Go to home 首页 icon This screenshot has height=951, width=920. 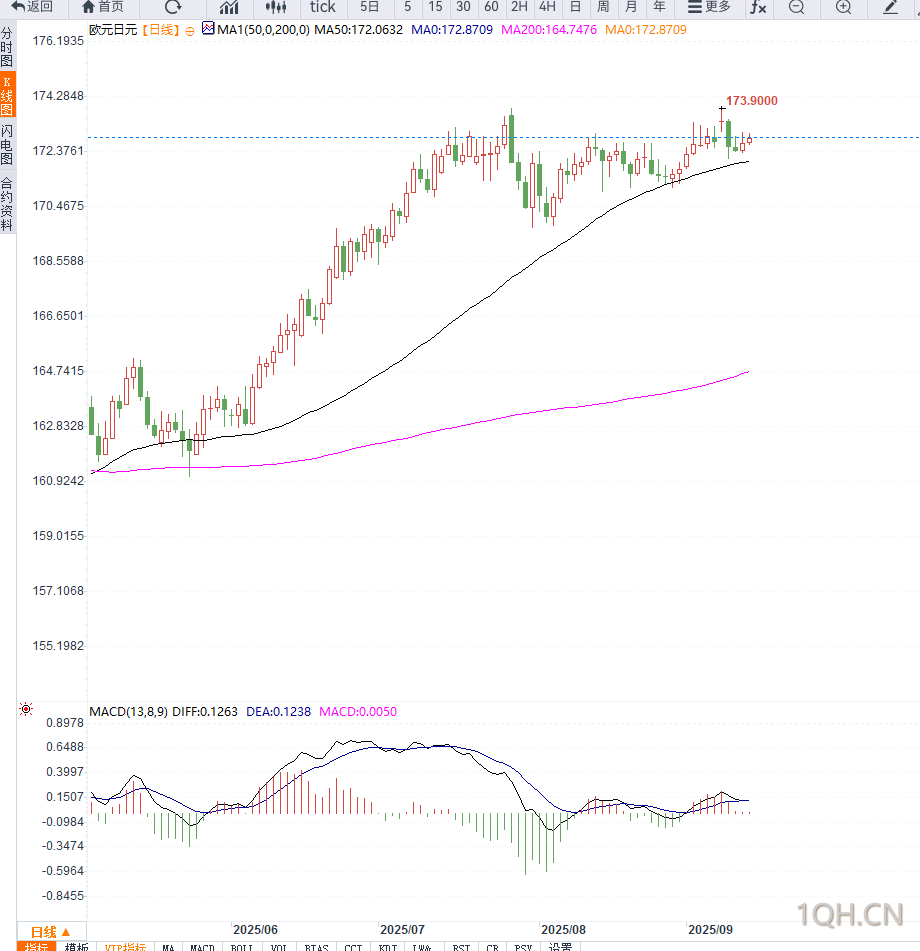coord(102,7)
